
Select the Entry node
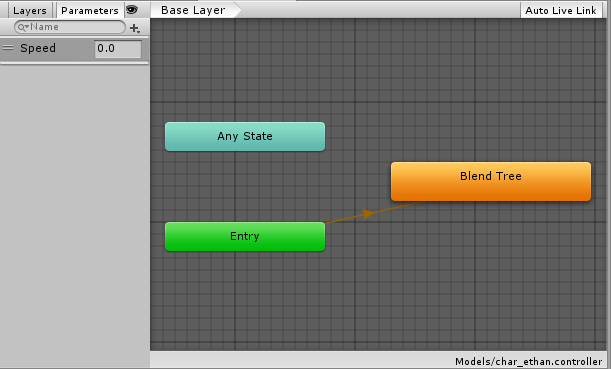click(x=245, y=237)
